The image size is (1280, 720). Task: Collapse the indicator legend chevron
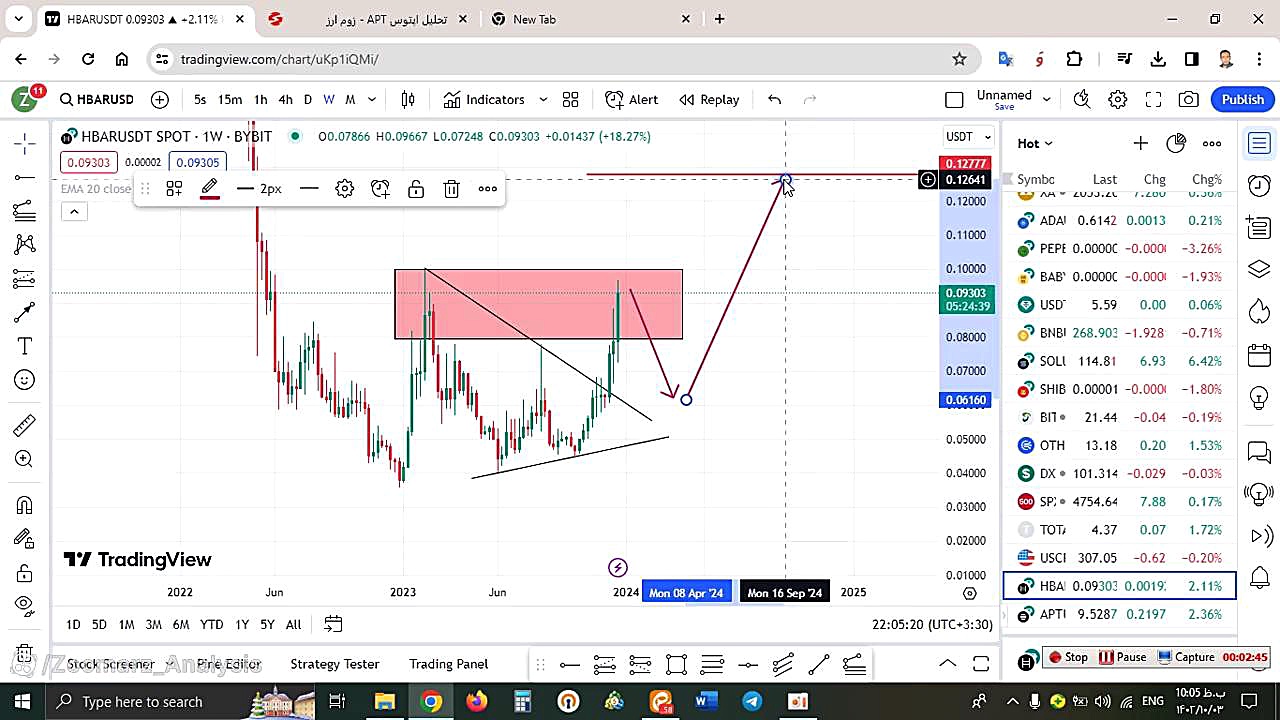(x=74, y=211)
